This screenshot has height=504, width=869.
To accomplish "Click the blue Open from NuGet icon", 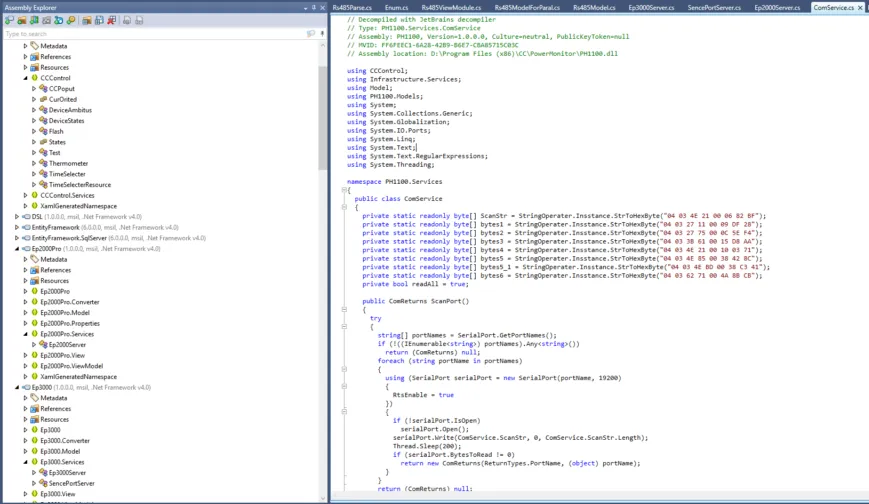I will pyautogui.click(x=58, y=21).
